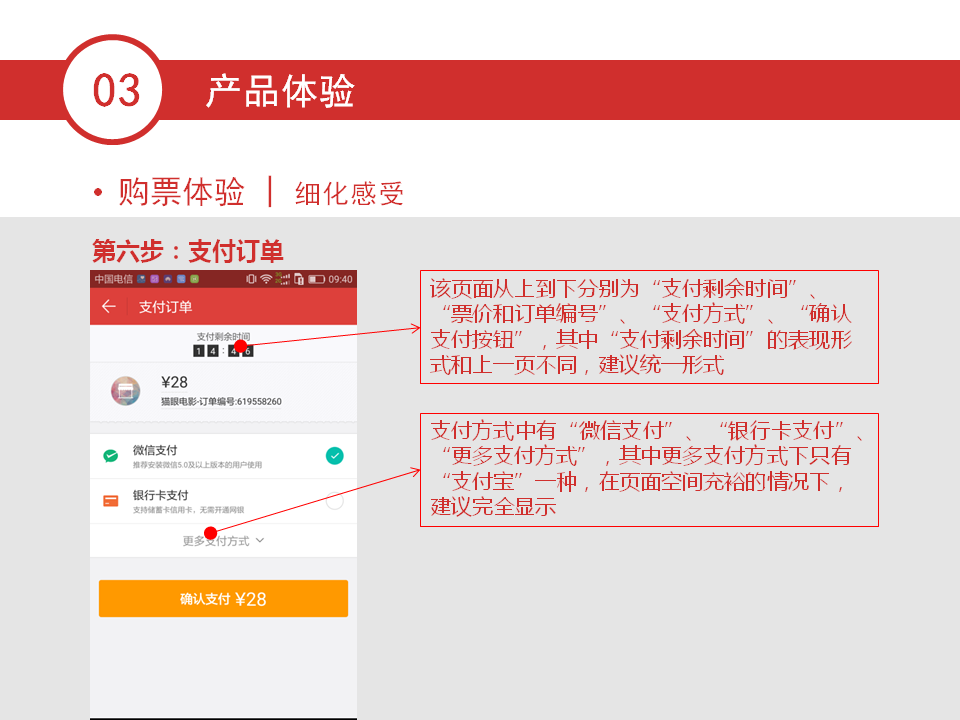Viewport: 960px width, 720px height.
Task: Click the 细化感受 subtitle text
Action: [x=349, y=193]
